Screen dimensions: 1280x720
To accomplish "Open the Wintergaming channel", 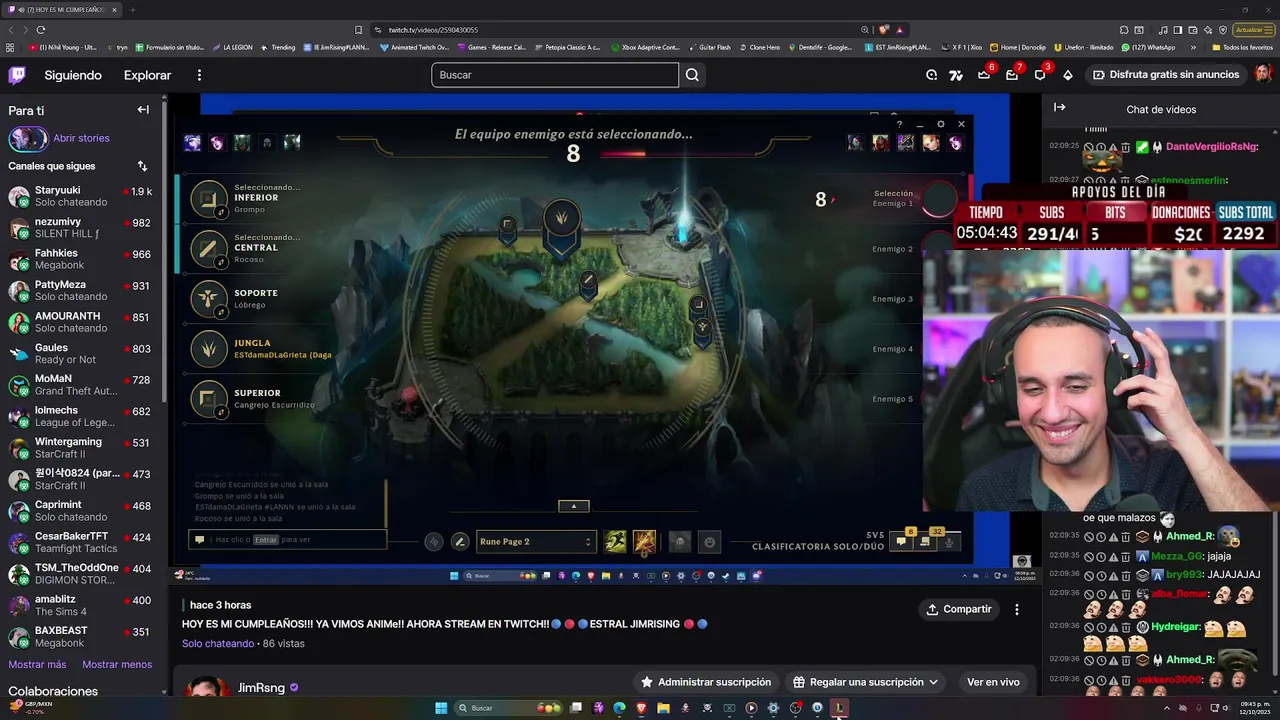I will (80, 448).
